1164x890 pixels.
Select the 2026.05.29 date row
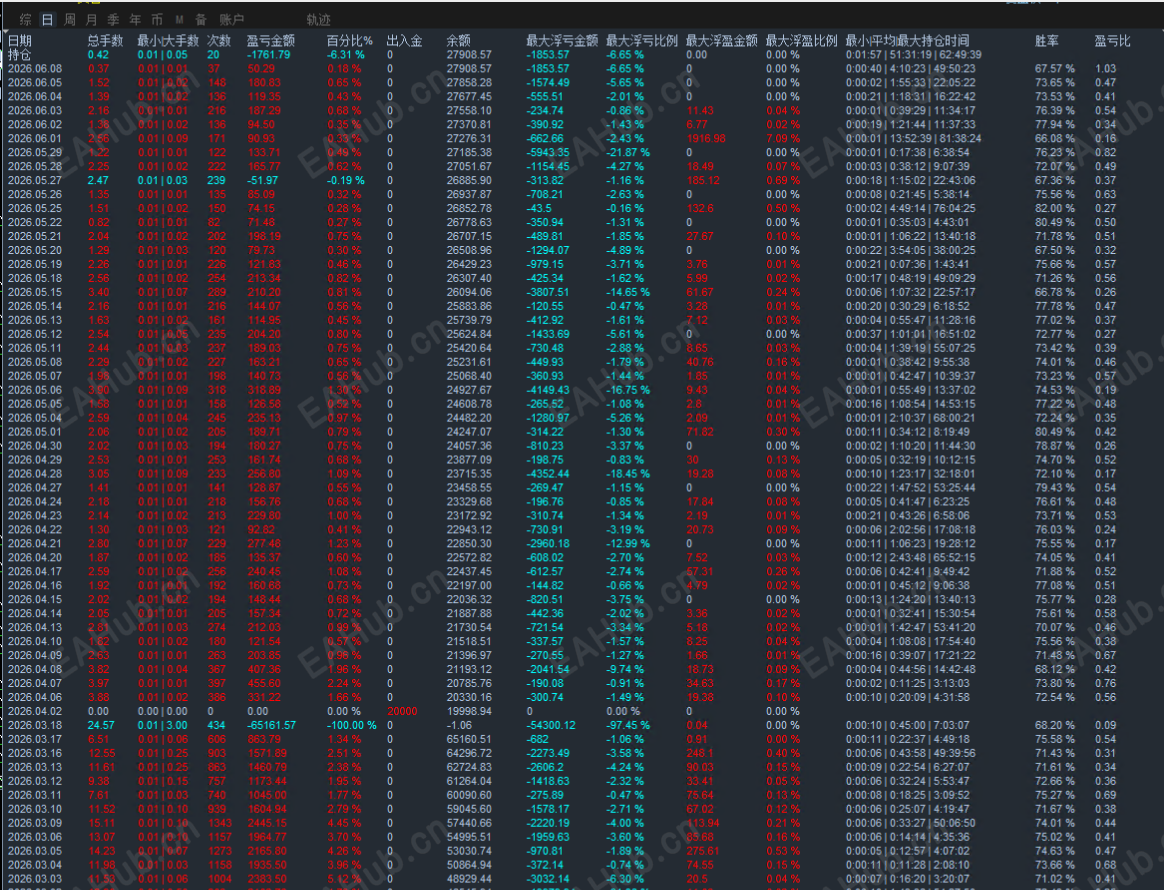[x=35, y=152]
